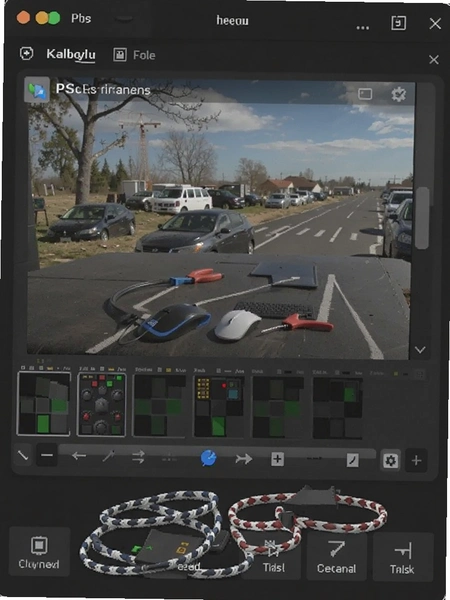Click the diagonal line tool in bottom toolbar
The image size is (450, 600).
click(23, 456)
